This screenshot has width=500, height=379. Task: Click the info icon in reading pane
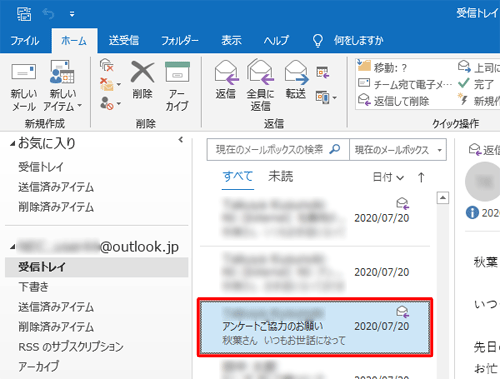pyautogui.click(x=472, y=212)
